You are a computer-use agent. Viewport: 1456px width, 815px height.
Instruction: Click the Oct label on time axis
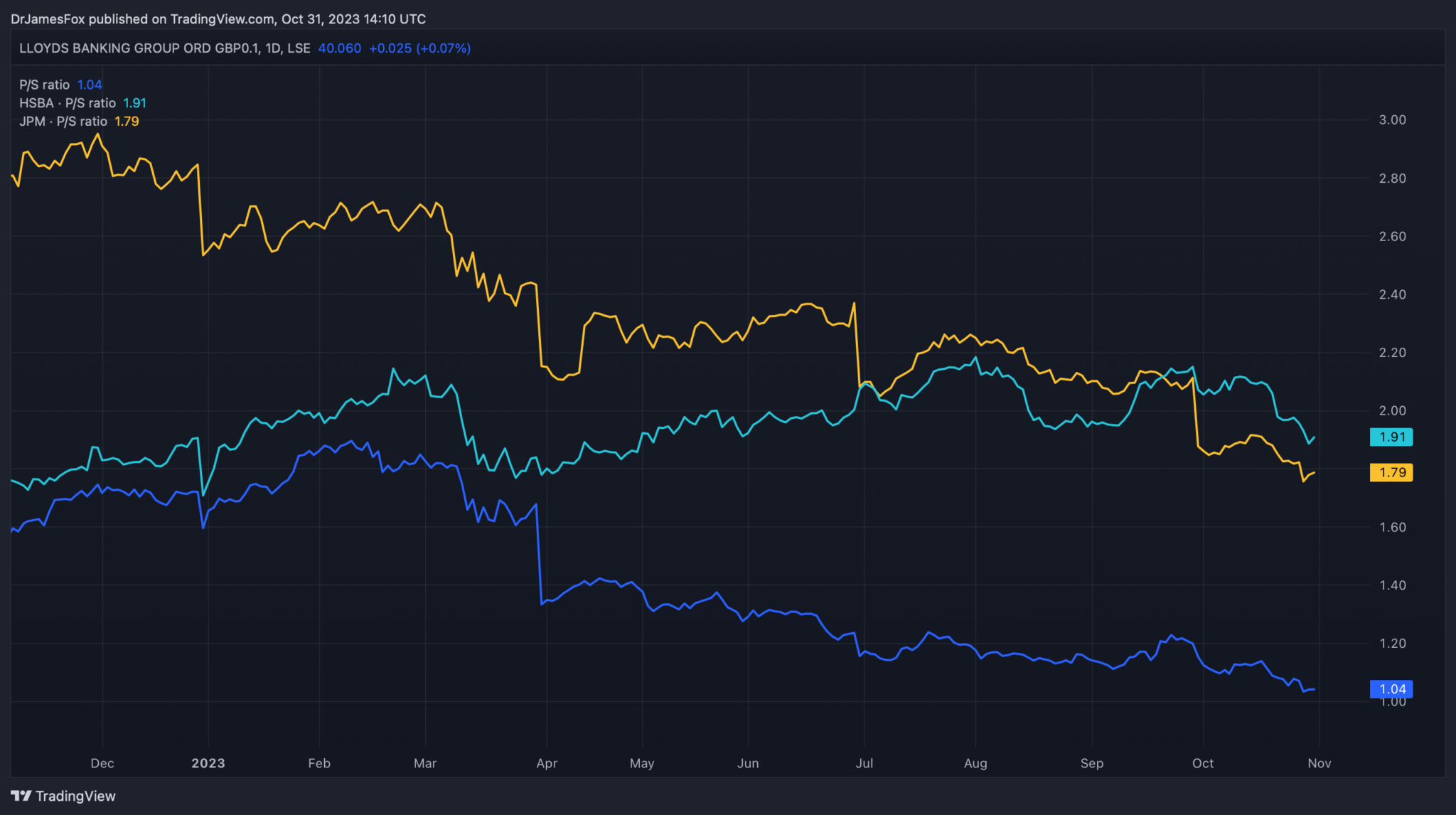[x=1202, y=763]
